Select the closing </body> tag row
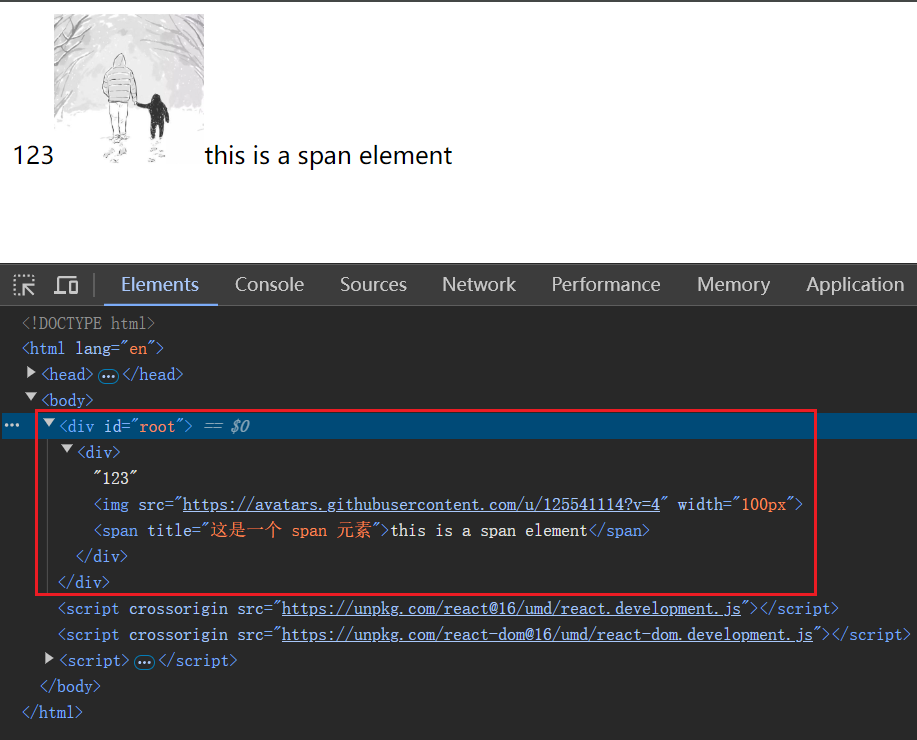This screenshot has height=740, width=917. coord(70,686)
